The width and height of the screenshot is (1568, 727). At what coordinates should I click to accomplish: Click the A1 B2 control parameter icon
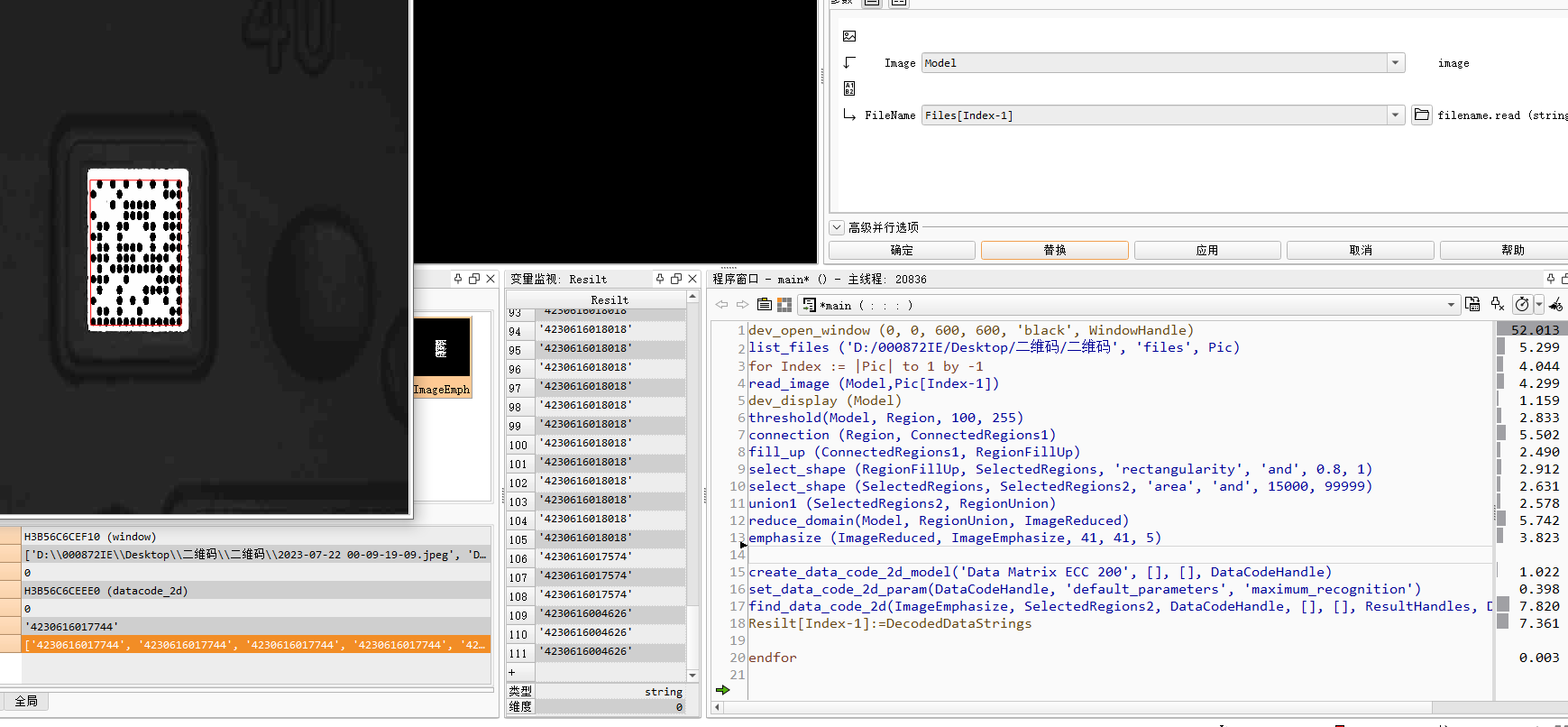tap(849, 88)
